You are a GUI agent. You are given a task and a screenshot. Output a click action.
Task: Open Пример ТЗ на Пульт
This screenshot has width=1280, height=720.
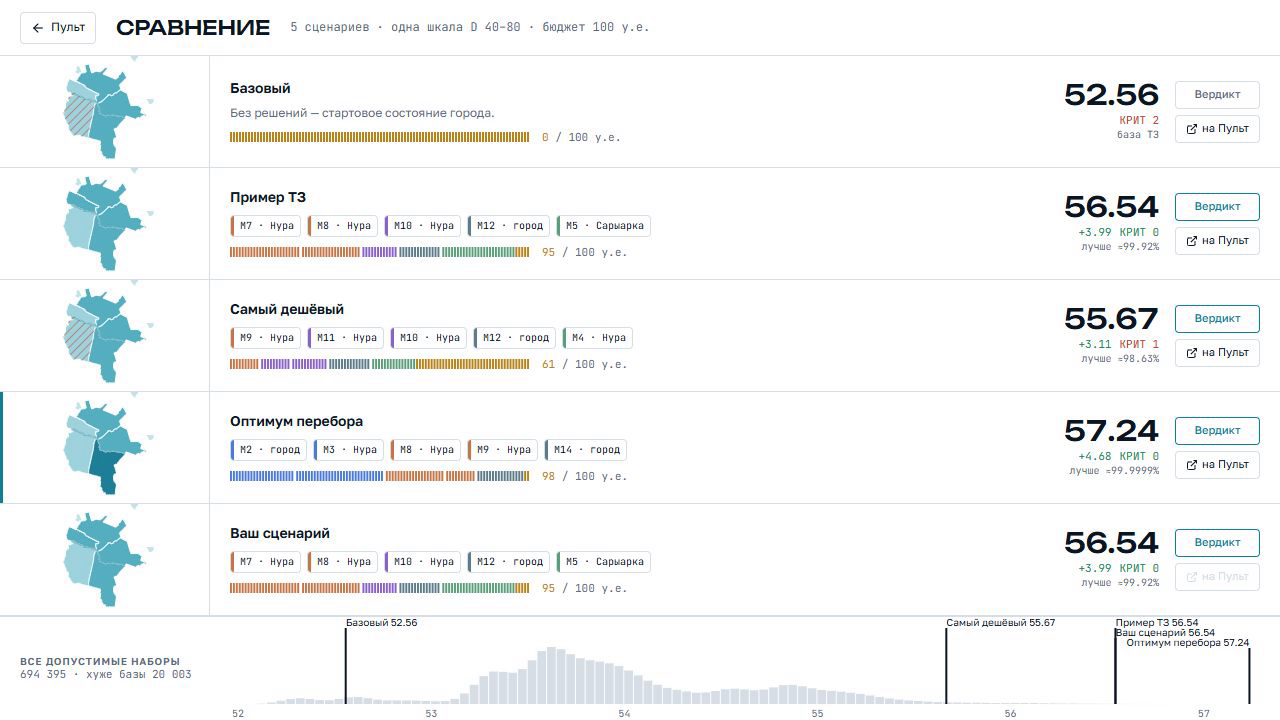tap(1217, 241)
